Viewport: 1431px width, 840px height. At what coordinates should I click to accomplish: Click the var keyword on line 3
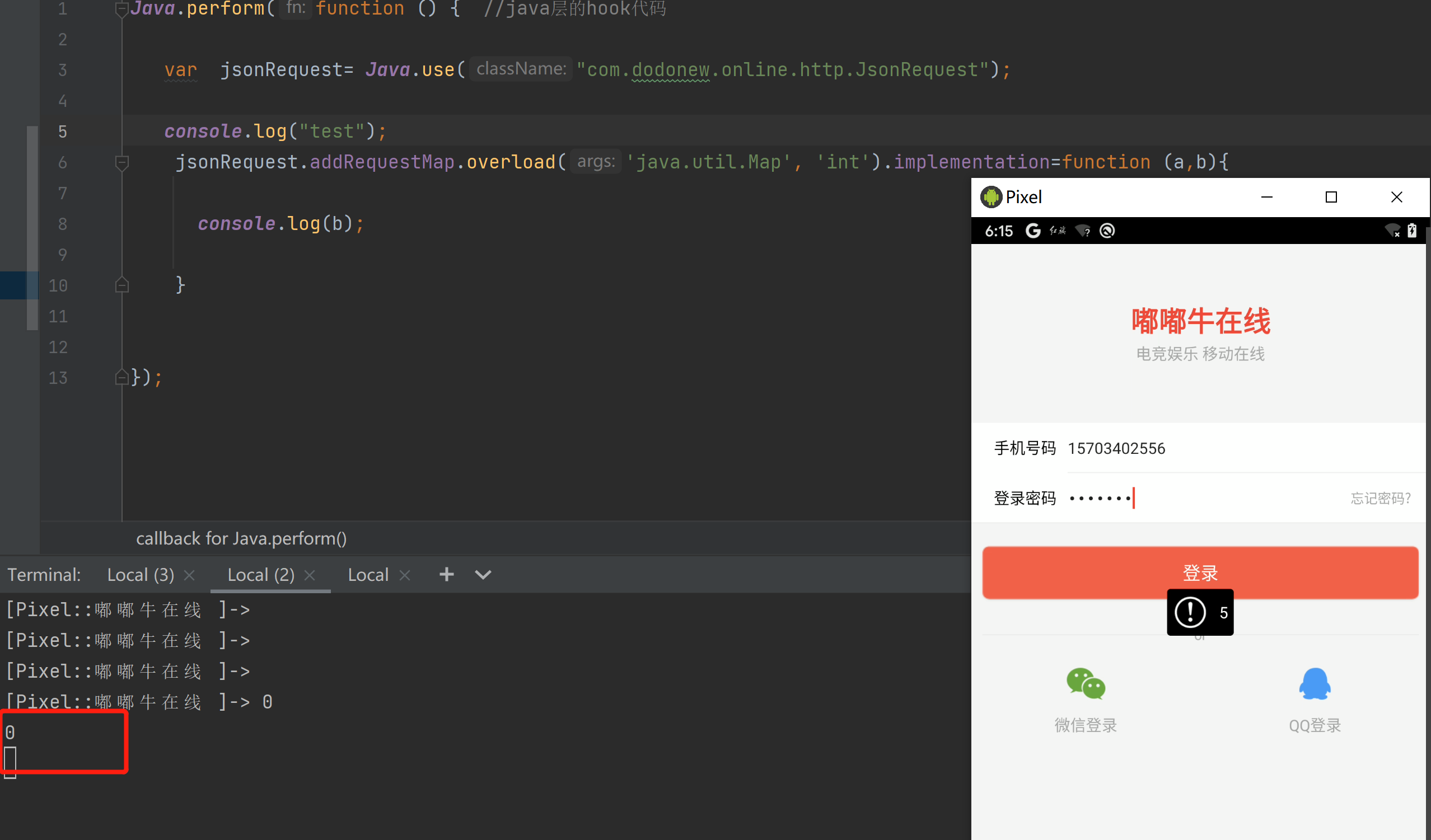coord(181,70)
